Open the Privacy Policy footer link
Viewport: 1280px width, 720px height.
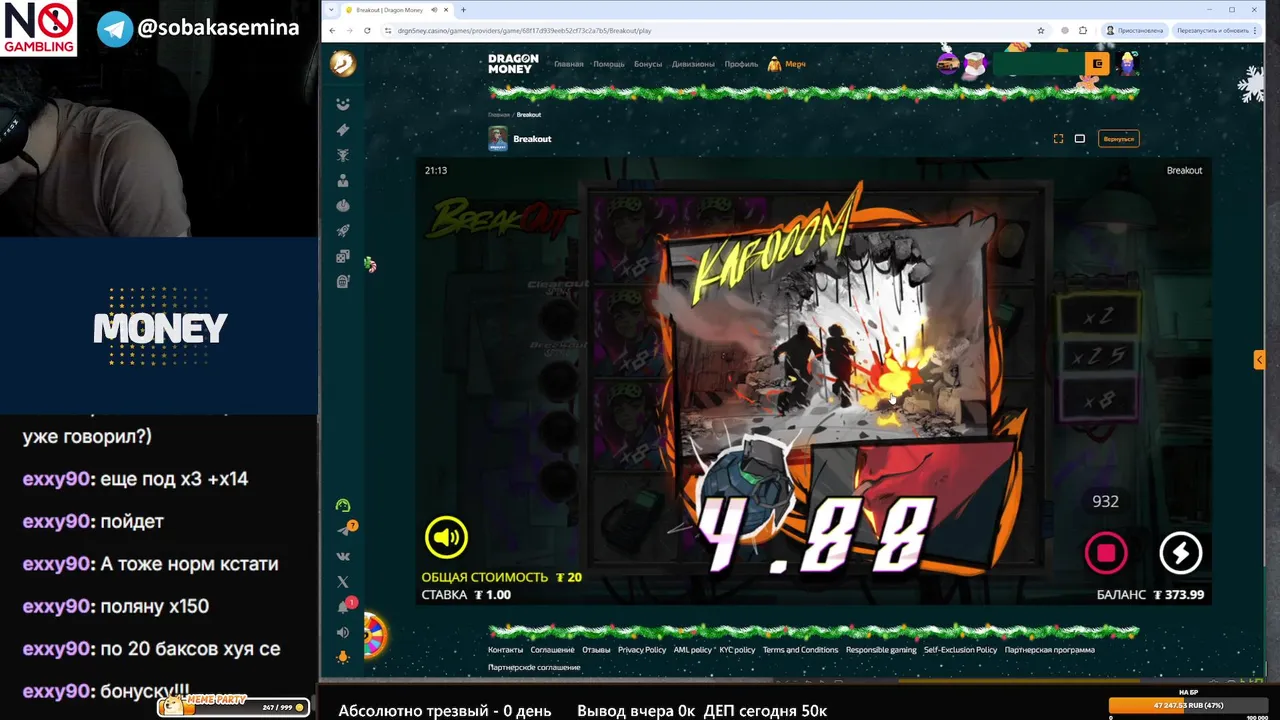(x=642, y=650)
